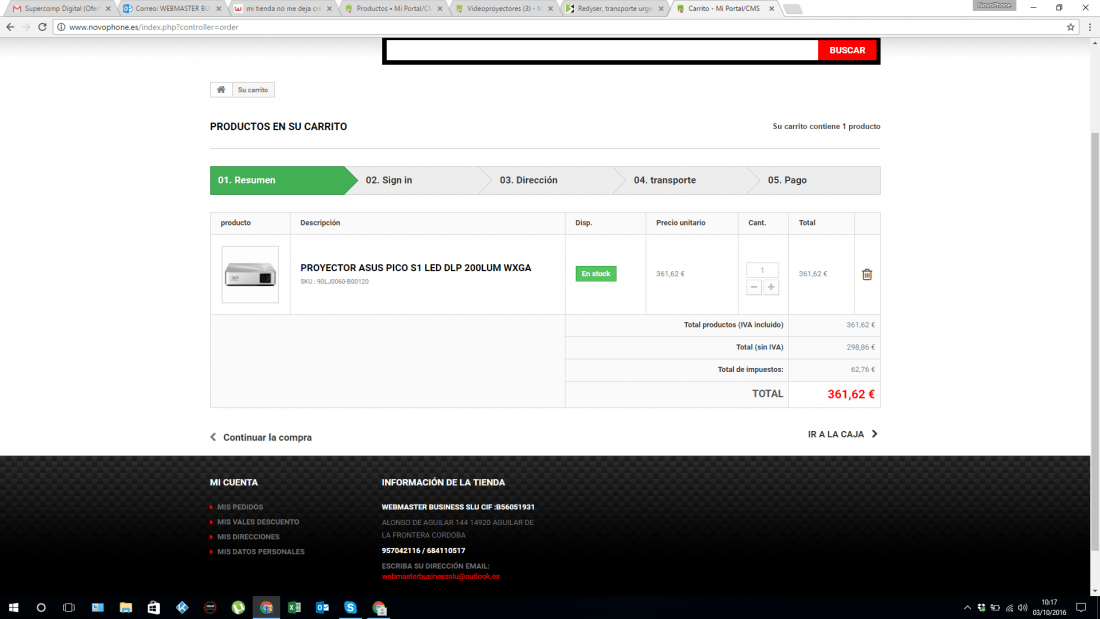Click the quantity input field showing 1
Viewport: 1100px width, 619px height.
click(763, 270)
